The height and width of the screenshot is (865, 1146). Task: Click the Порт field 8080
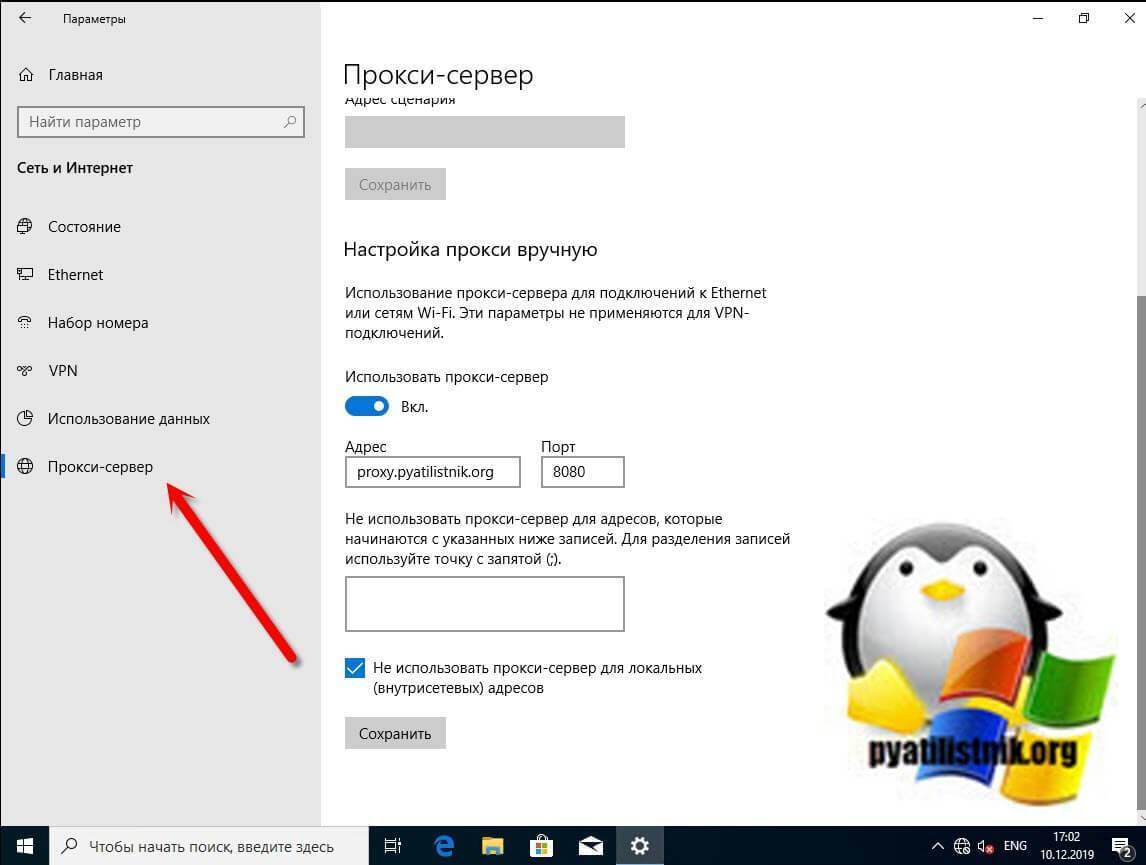[x=583, y=472]
